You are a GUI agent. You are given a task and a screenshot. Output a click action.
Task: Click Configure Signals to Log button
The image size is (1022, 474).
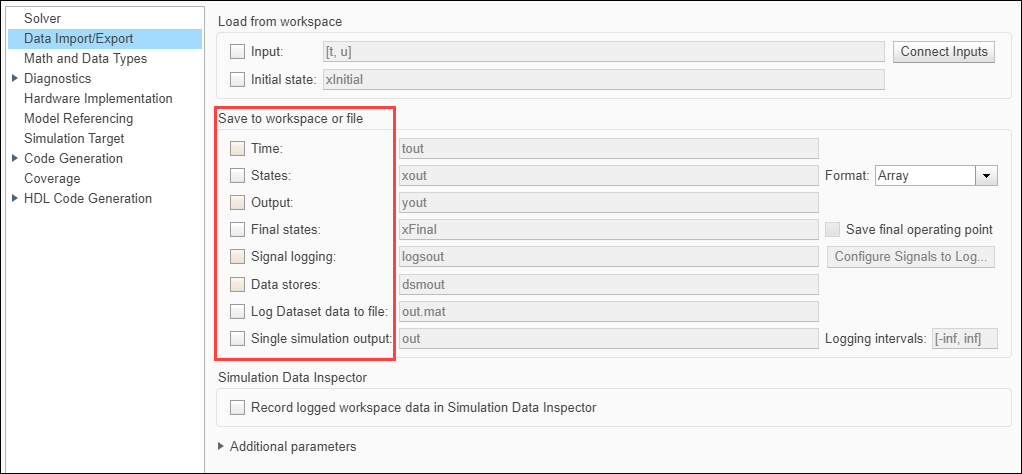911,257
